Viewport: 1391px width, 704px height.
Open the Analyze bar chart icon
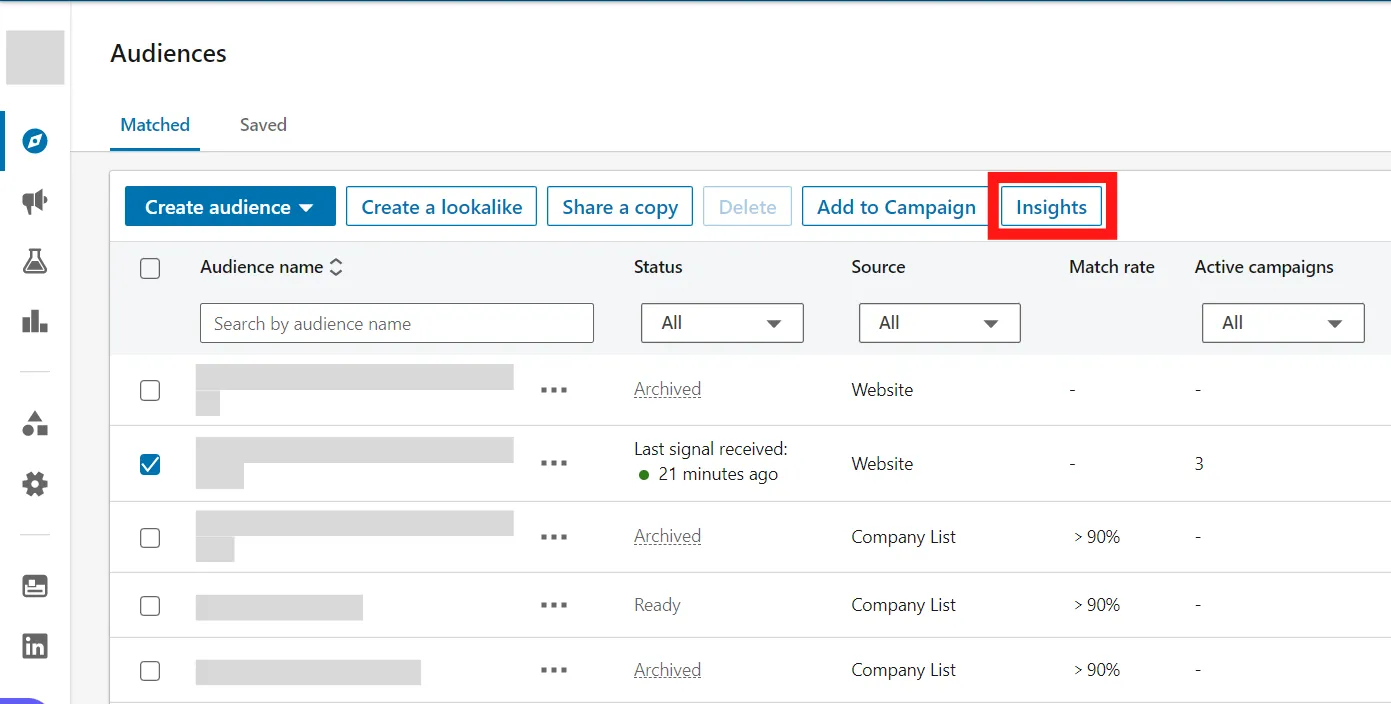tap(33, 320)
